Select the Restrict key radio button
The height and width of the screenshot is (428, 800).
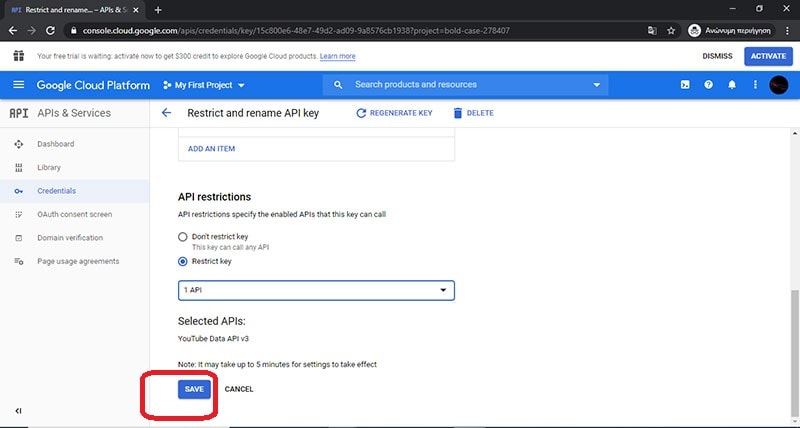(182, 261)
